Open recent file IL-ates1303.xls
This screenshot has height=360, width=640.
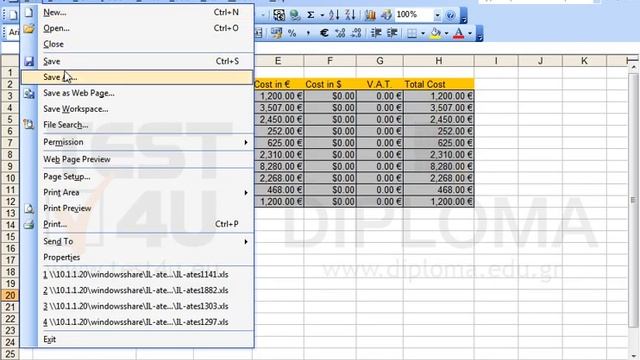tap(137, 306)
